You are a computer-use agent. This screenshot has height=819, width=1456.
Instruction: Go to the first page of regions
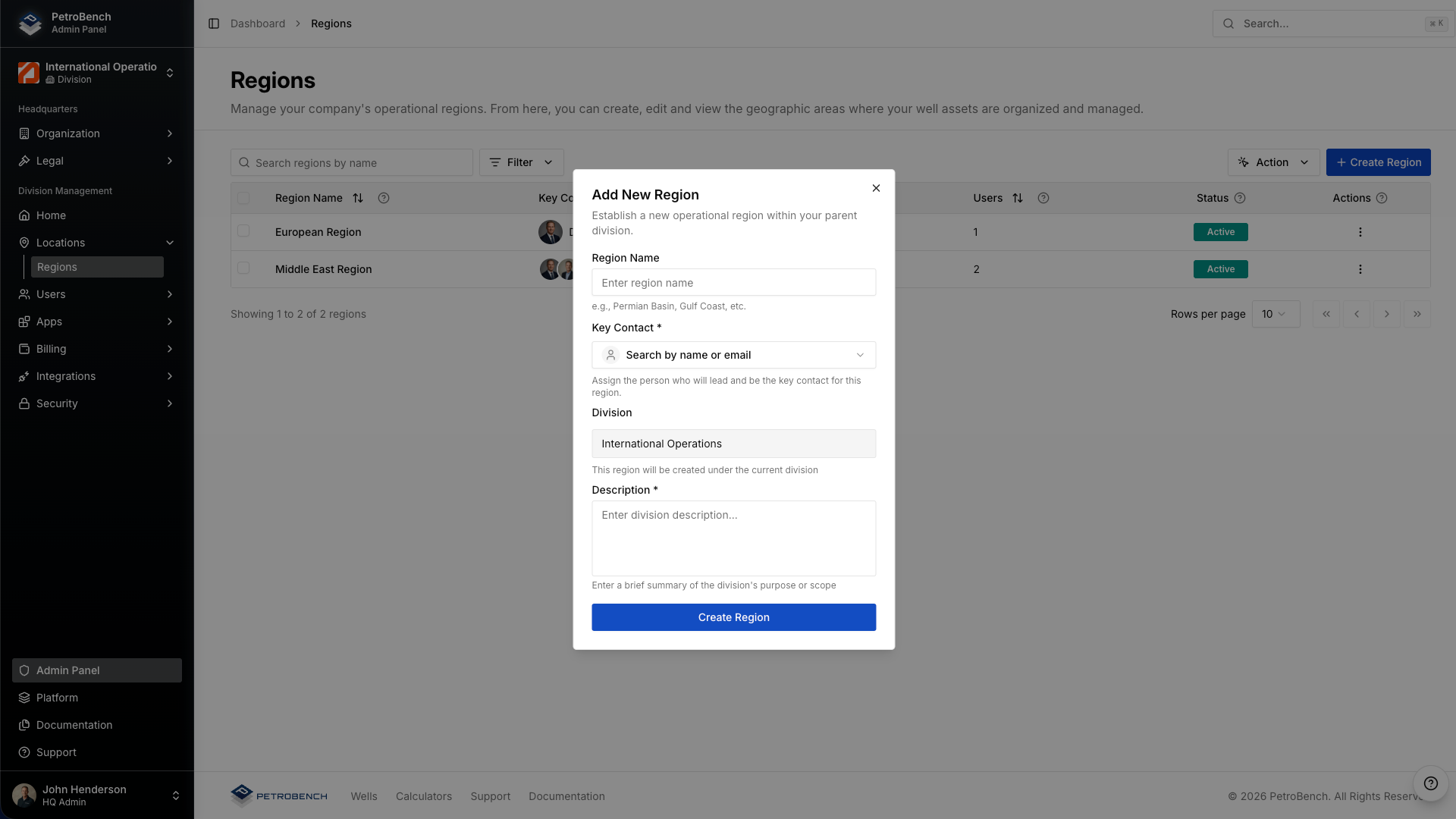click(x=1326, y=314)
